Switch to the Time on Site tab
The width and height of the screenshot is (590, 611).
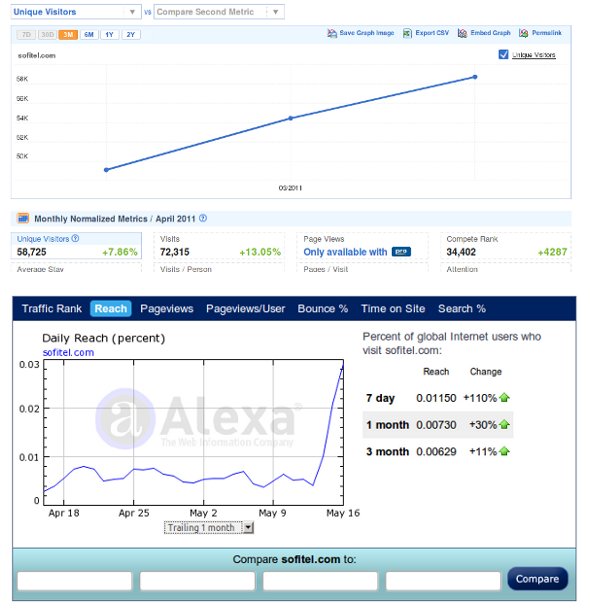click(393, 309)
